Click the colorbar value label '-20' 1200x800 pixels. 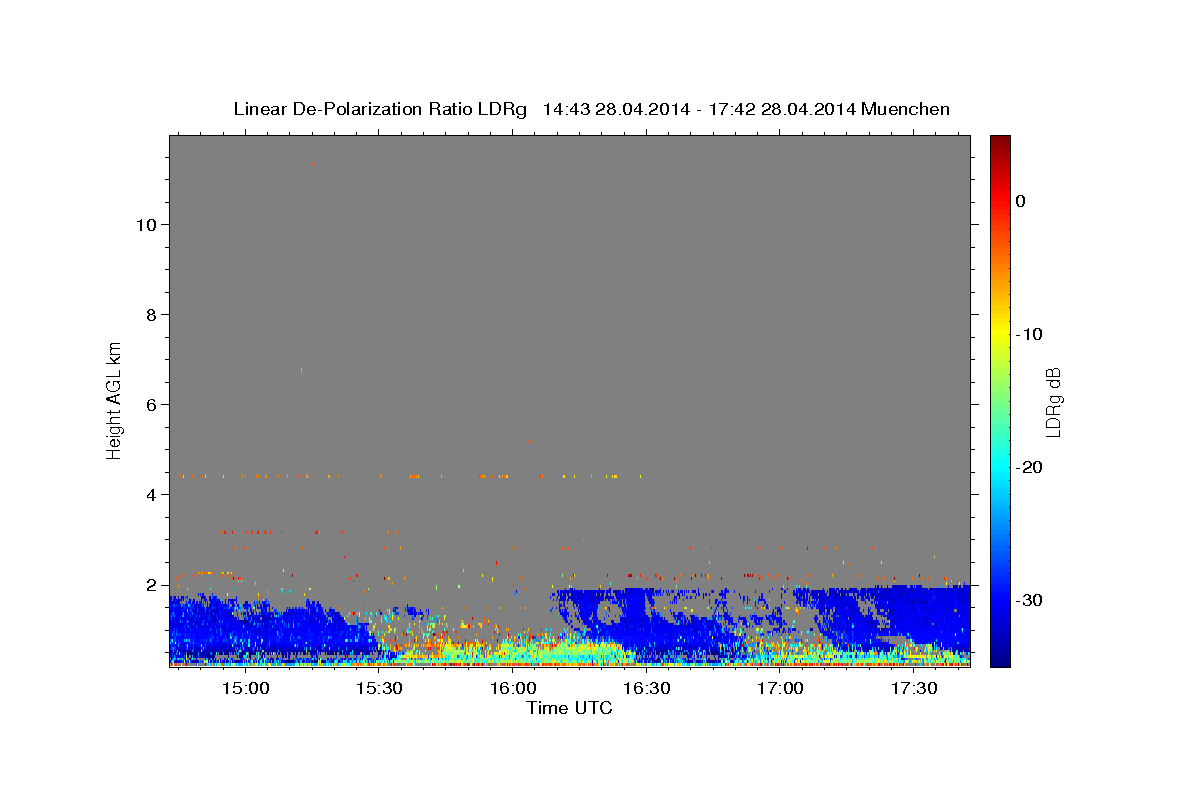coord(1030,467)
